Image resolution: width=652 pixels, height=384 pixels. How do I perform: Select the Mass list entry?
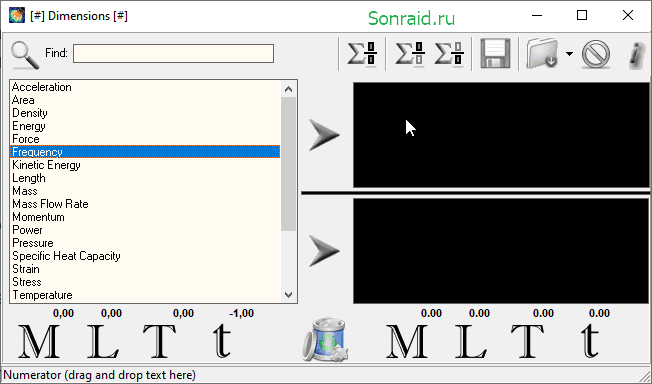[x=145, y=191]
